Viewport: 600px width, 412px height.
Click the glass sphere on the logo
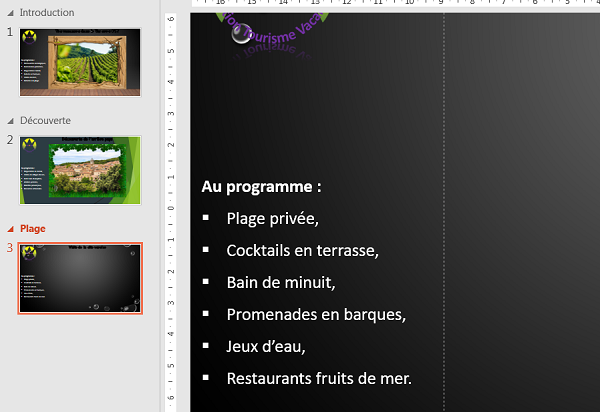coord(239,34)
